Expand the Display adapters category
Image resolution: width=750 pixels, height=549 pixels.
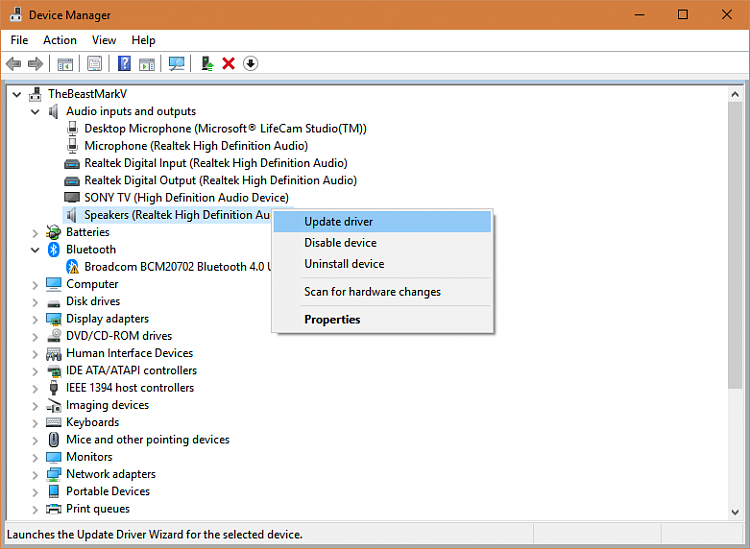point(35,319)
